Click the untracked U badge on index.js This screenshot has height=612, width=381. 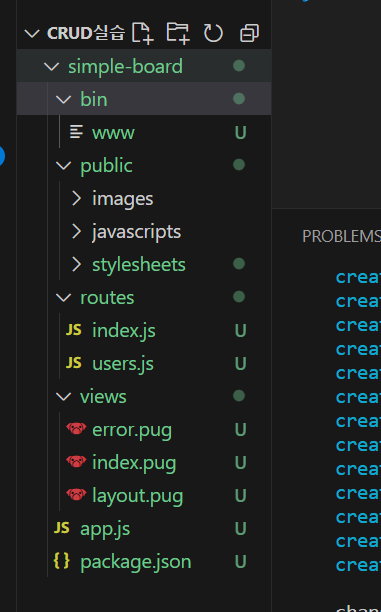click(x=240, y=331)
